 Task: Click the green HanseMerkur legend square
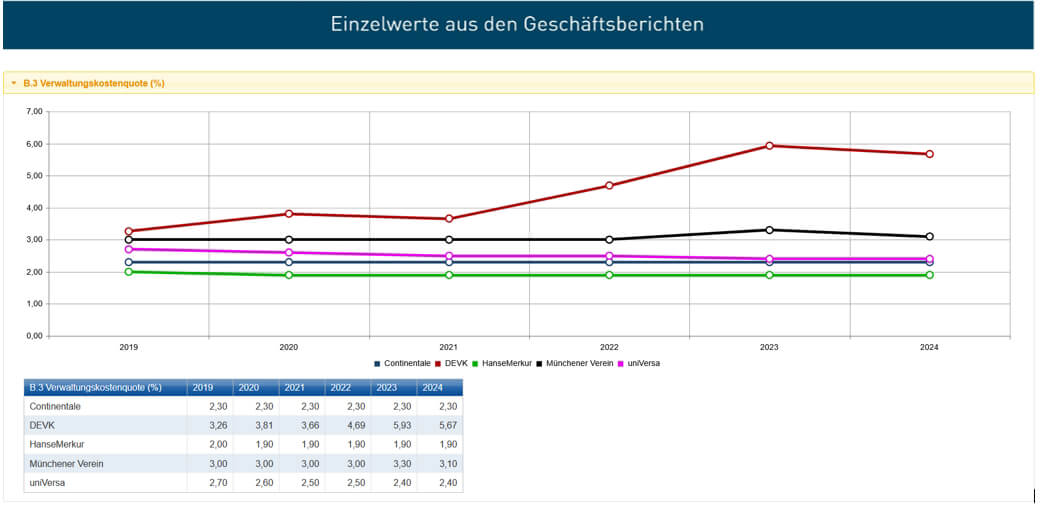tap(476, 363)
